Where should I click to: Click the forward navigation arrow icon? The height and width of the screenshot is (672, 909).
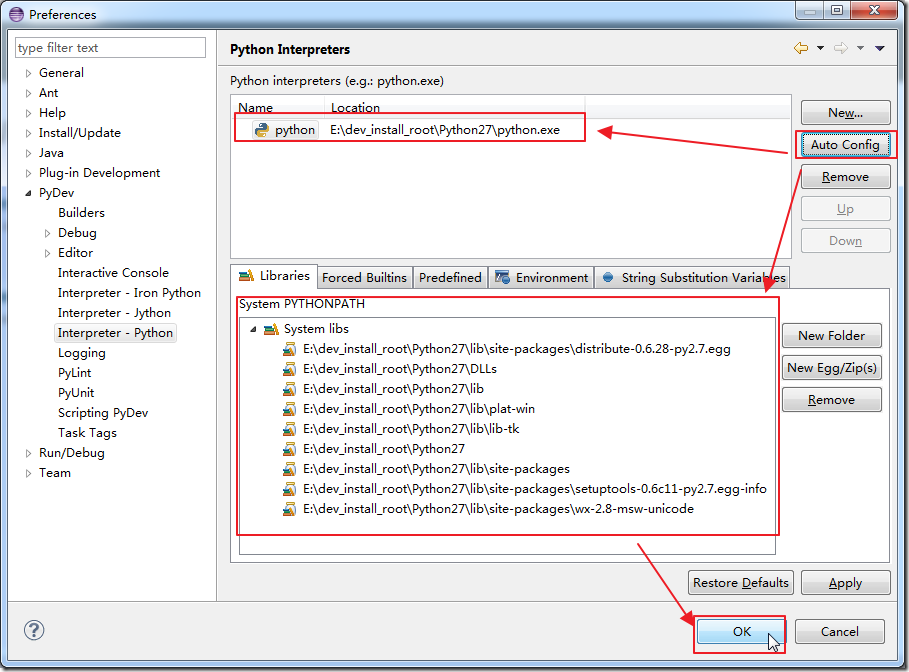click(840, 49)
